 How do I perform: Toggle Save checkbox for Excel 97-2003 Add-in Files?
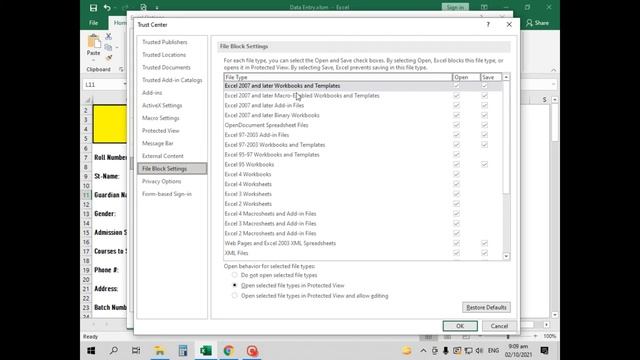point(484,135)
